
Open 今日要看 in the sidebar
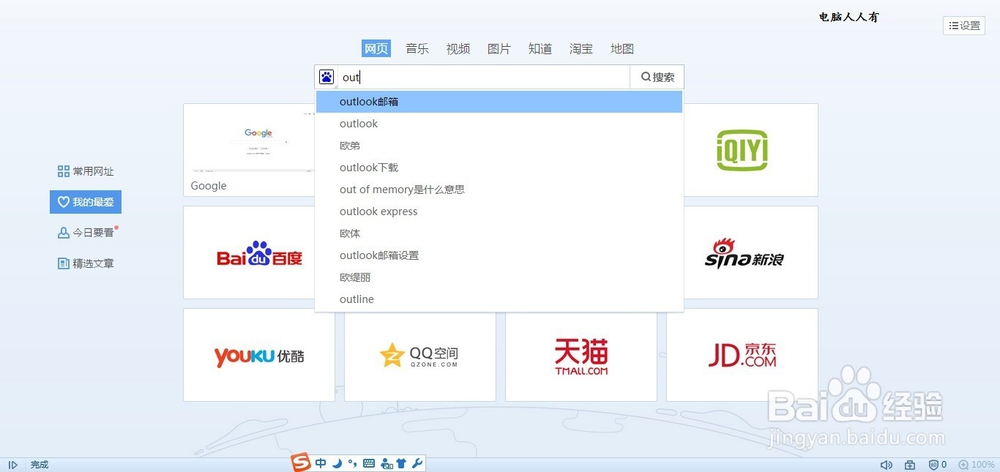click(85, 233)
